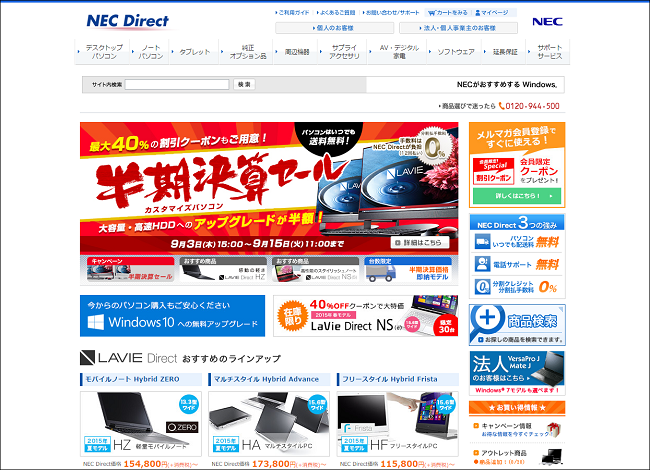
Task: Open マルチスタイル Hybrid Advance heading
Action: [x=269, y=379]
